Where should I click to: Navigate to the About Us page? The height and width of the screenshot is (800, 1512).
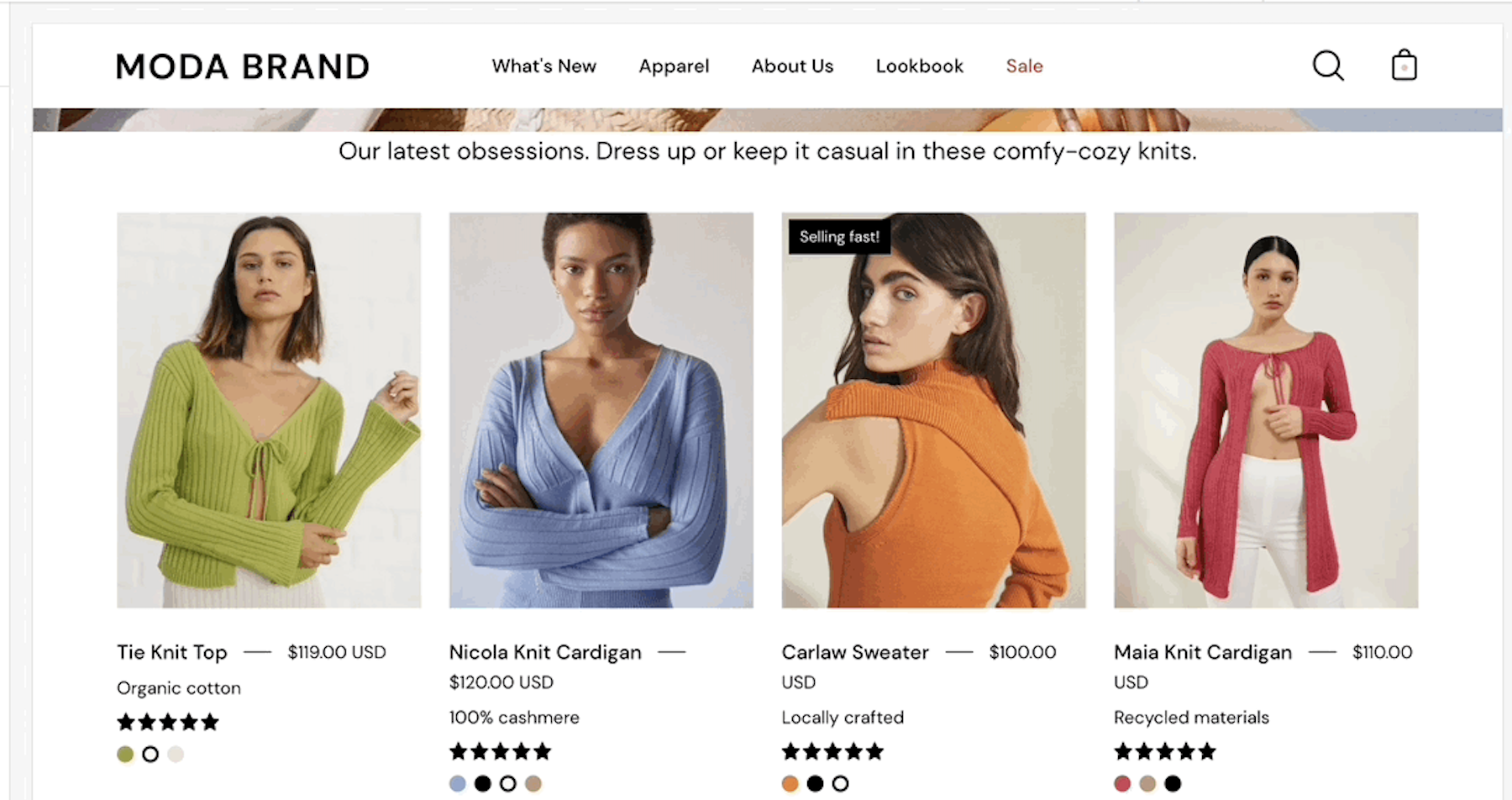tap(792, 66)
